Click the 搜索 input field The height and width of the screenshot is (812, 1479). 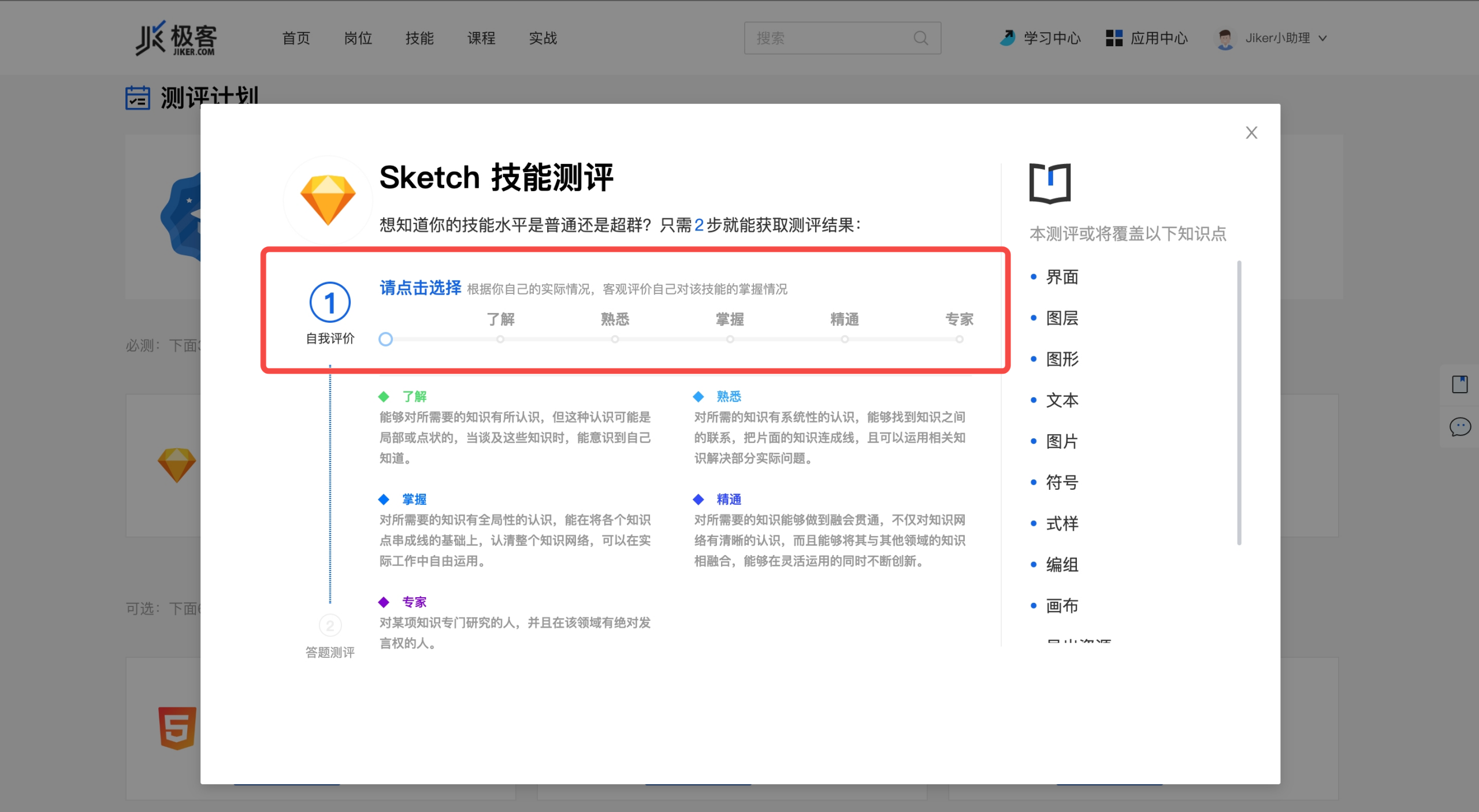coord(842,38)
